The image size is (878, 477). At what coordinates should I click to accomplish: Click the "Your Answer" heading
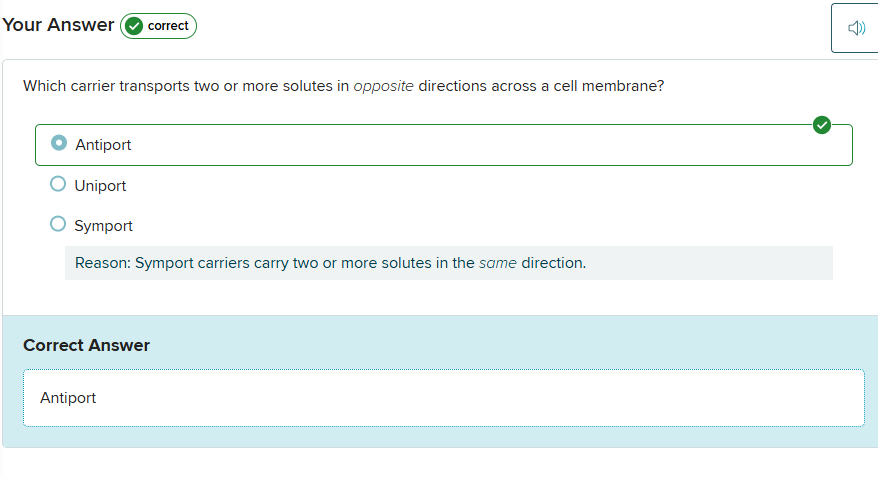tap(58, 25)
